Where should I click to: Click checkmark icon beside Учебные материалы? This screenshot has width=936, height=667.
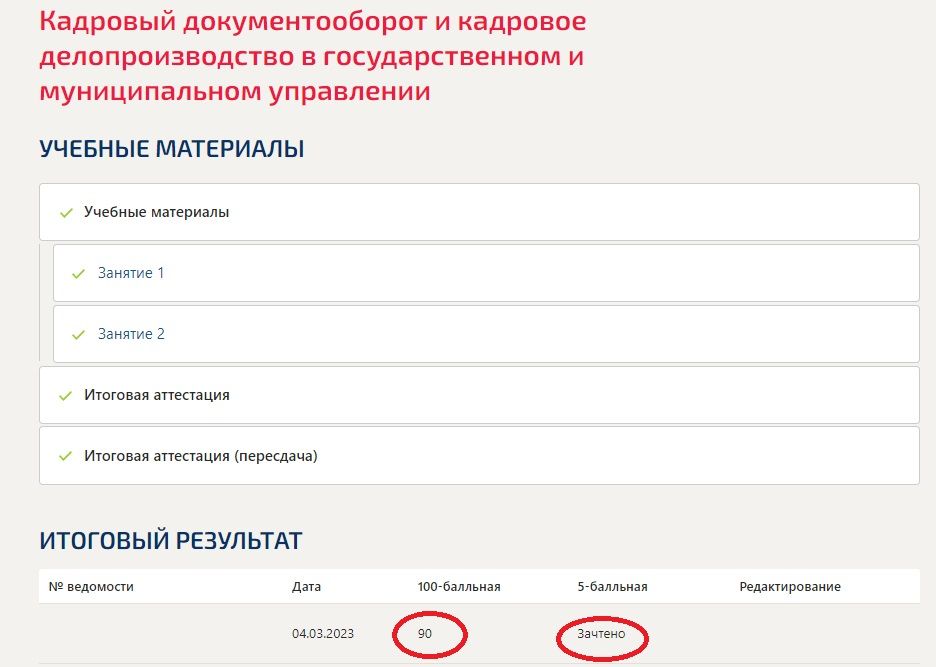pyautogui.click(x=66, y=213)
